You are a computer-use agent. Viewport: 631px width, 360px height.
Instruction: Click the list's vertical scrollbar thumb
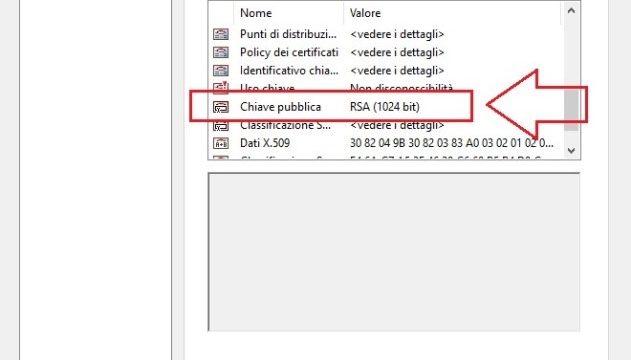(571, 110)
